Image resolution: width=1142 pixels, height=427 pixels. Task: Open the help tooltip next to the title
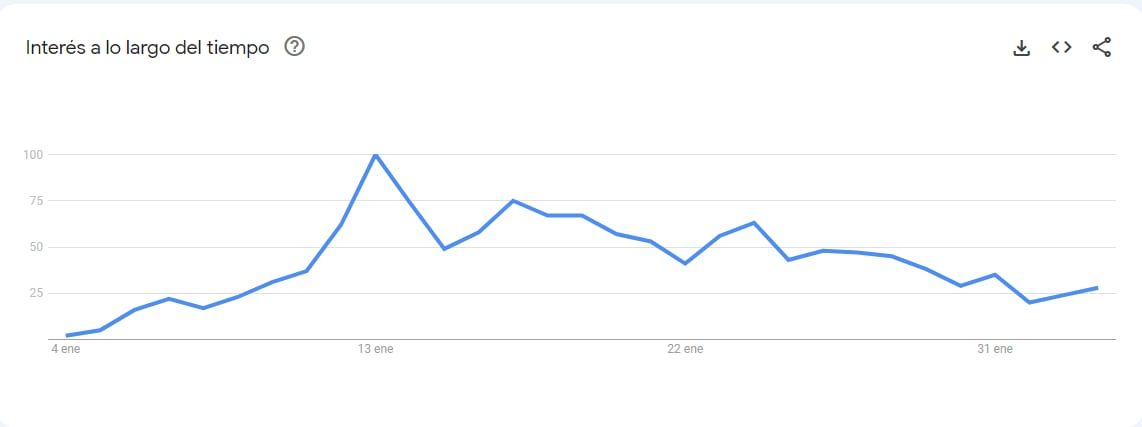(294, 46)
